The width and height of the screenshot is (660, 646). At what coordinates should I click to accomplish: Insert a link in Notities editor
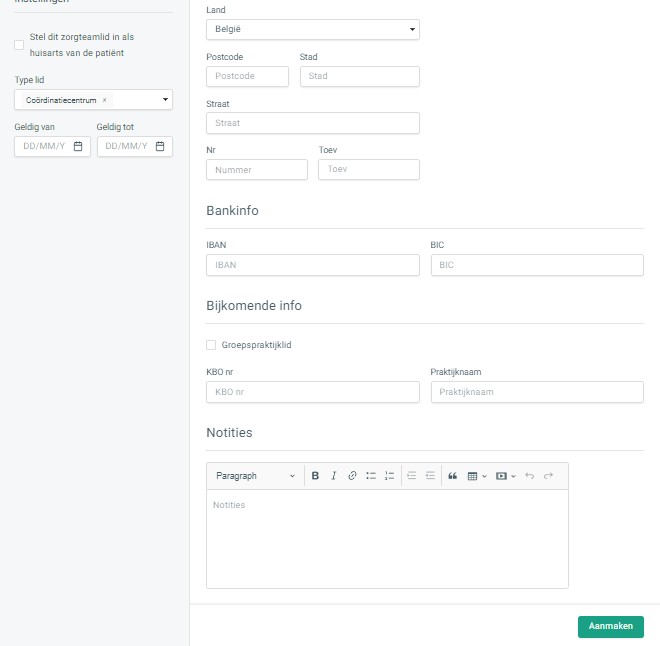click(352, 476)
